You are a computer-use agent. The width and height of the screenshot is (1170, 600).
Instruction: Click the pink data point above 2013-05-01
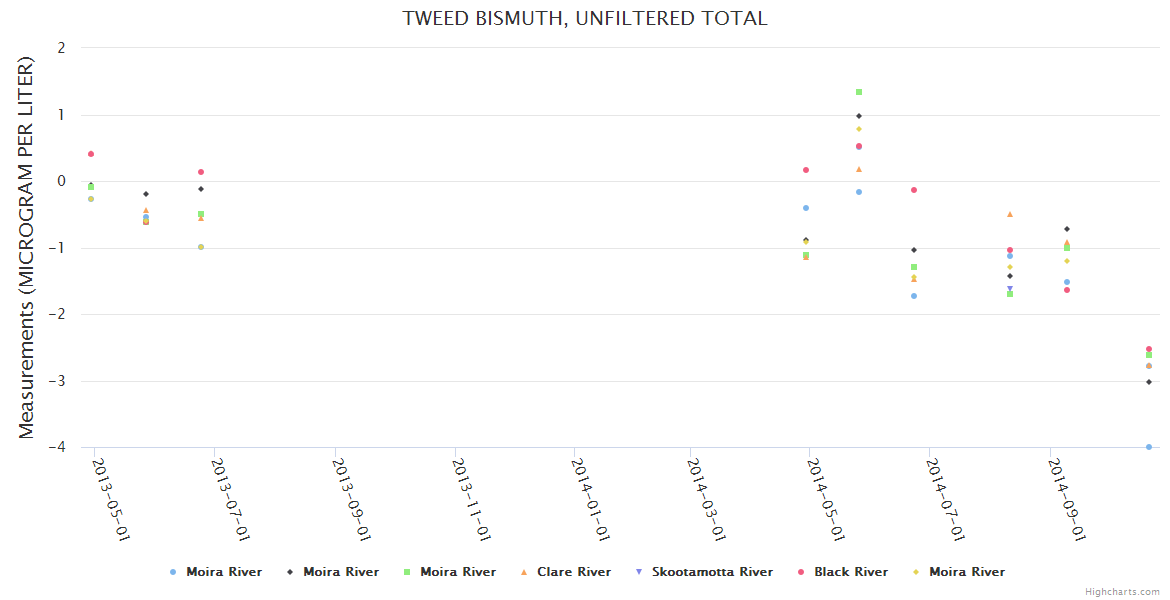point(91,154)
